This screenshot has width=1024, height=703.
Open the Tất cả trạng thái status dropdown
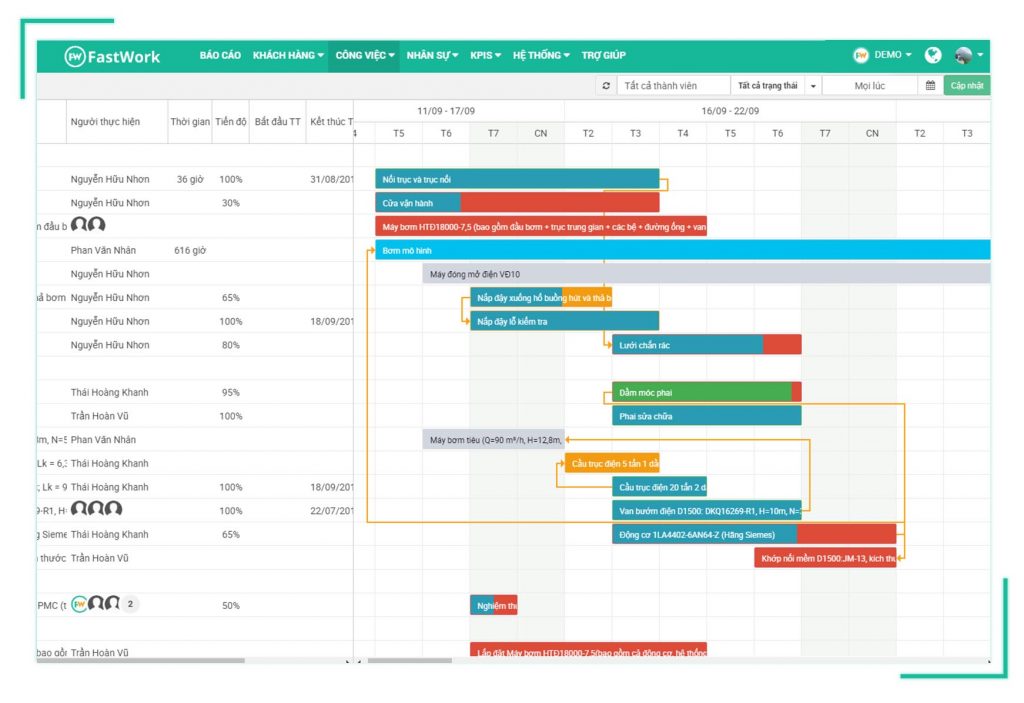(x=775, y=85)
